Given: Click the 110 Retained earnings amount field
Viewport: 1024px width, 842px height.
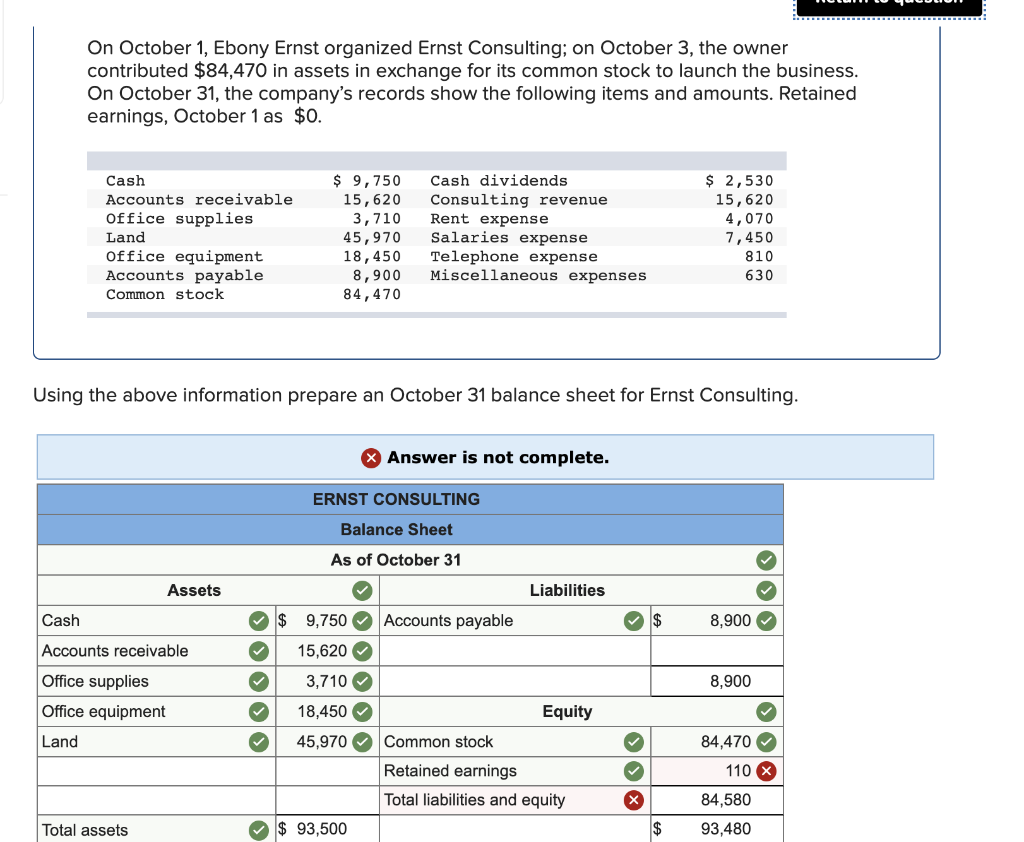Looking at the screenshot, I should click(716, 771).
